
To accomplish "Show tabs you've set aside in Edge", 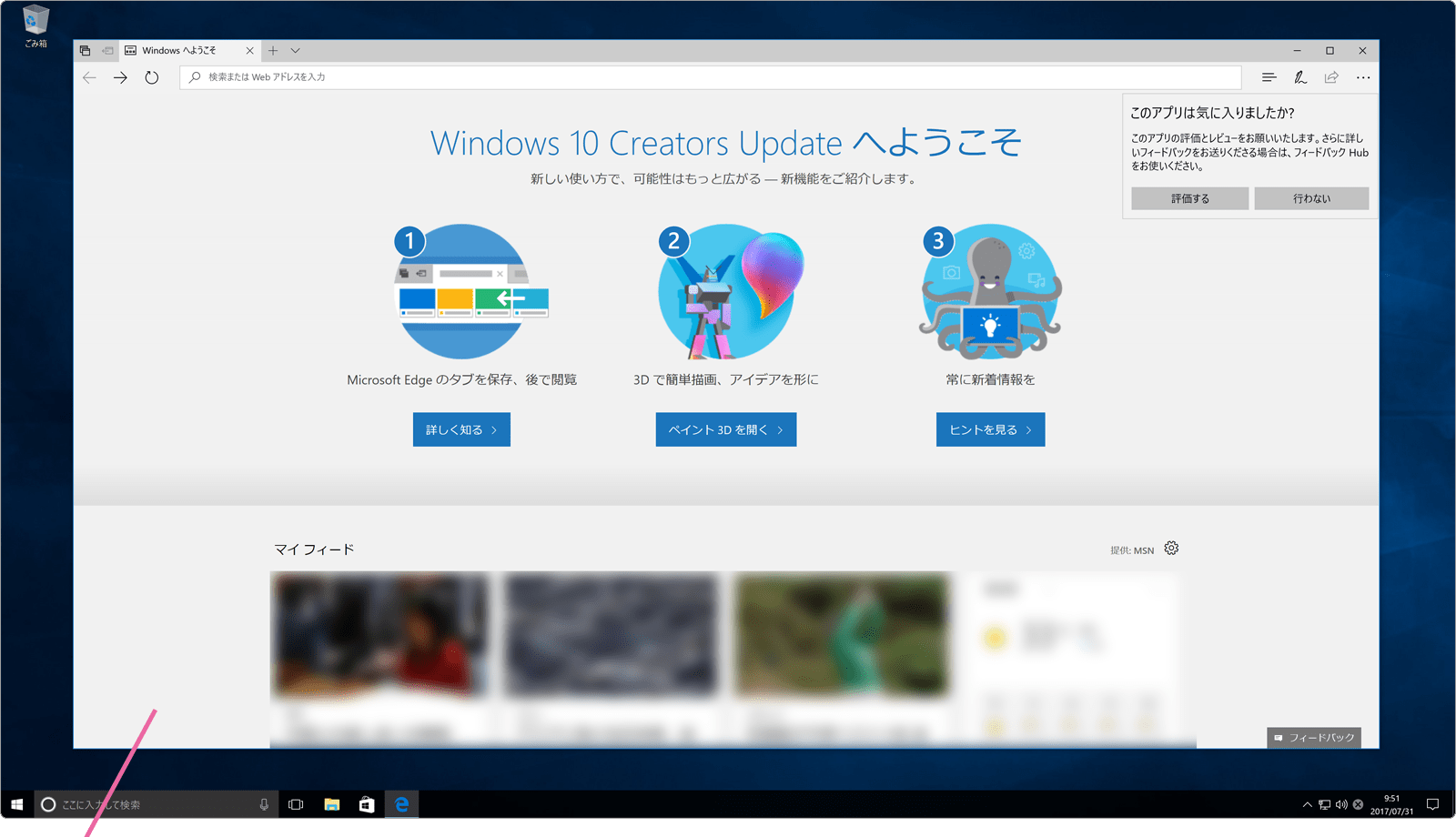I will [85, 51].
